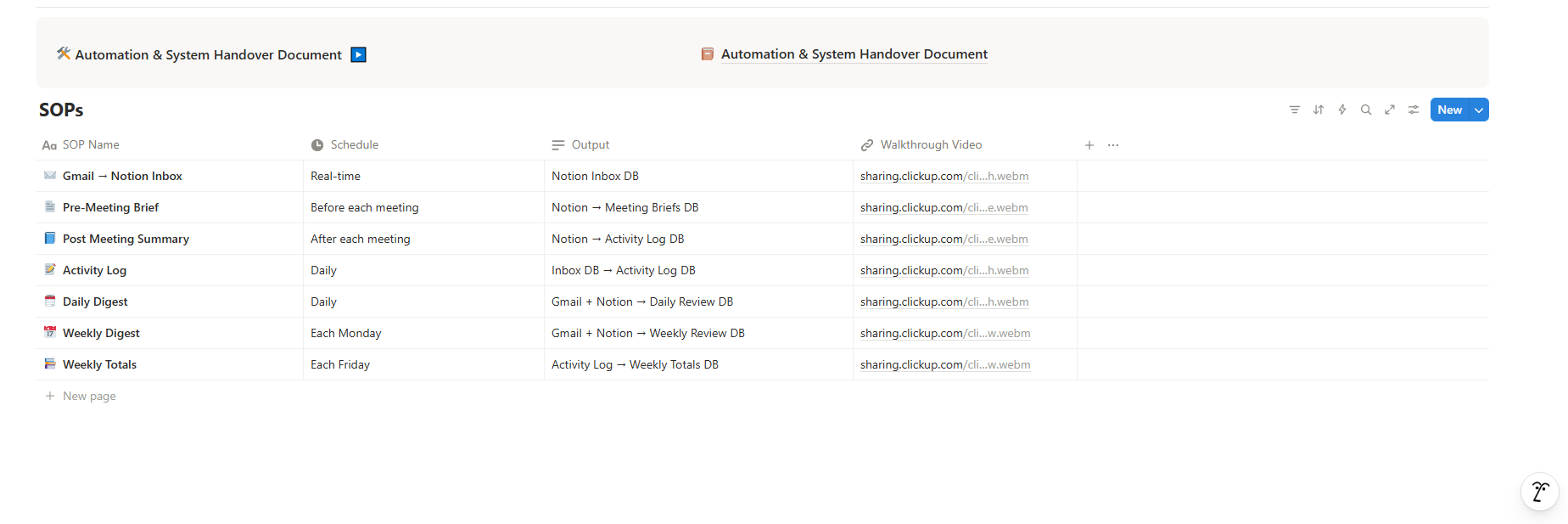
Task: Open walkthrough video link for Gmail → Notion Inbox
Action: coord(944,176)
